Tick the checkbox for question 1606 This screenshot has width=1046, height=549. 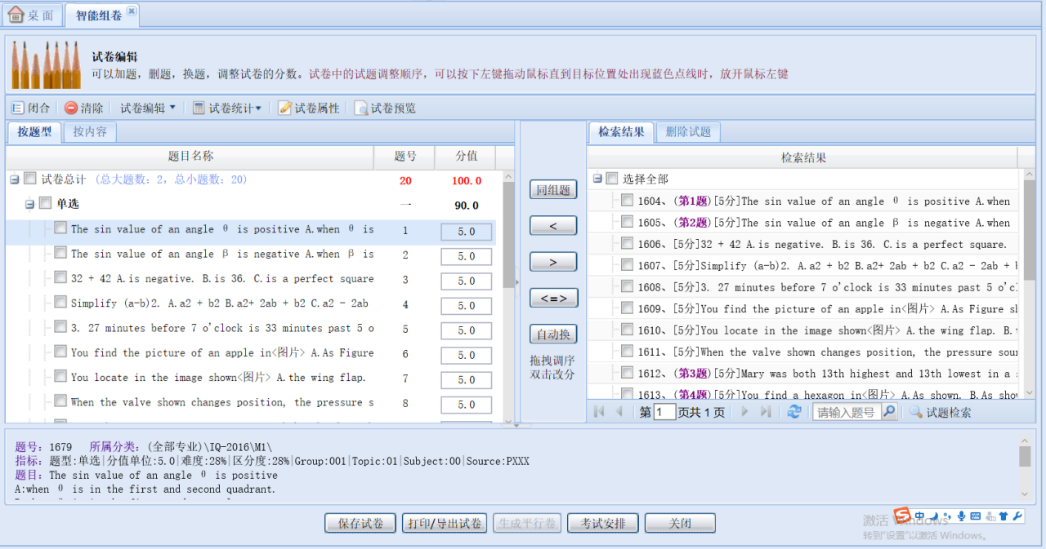pyautogui.click(x=626, y=244)
